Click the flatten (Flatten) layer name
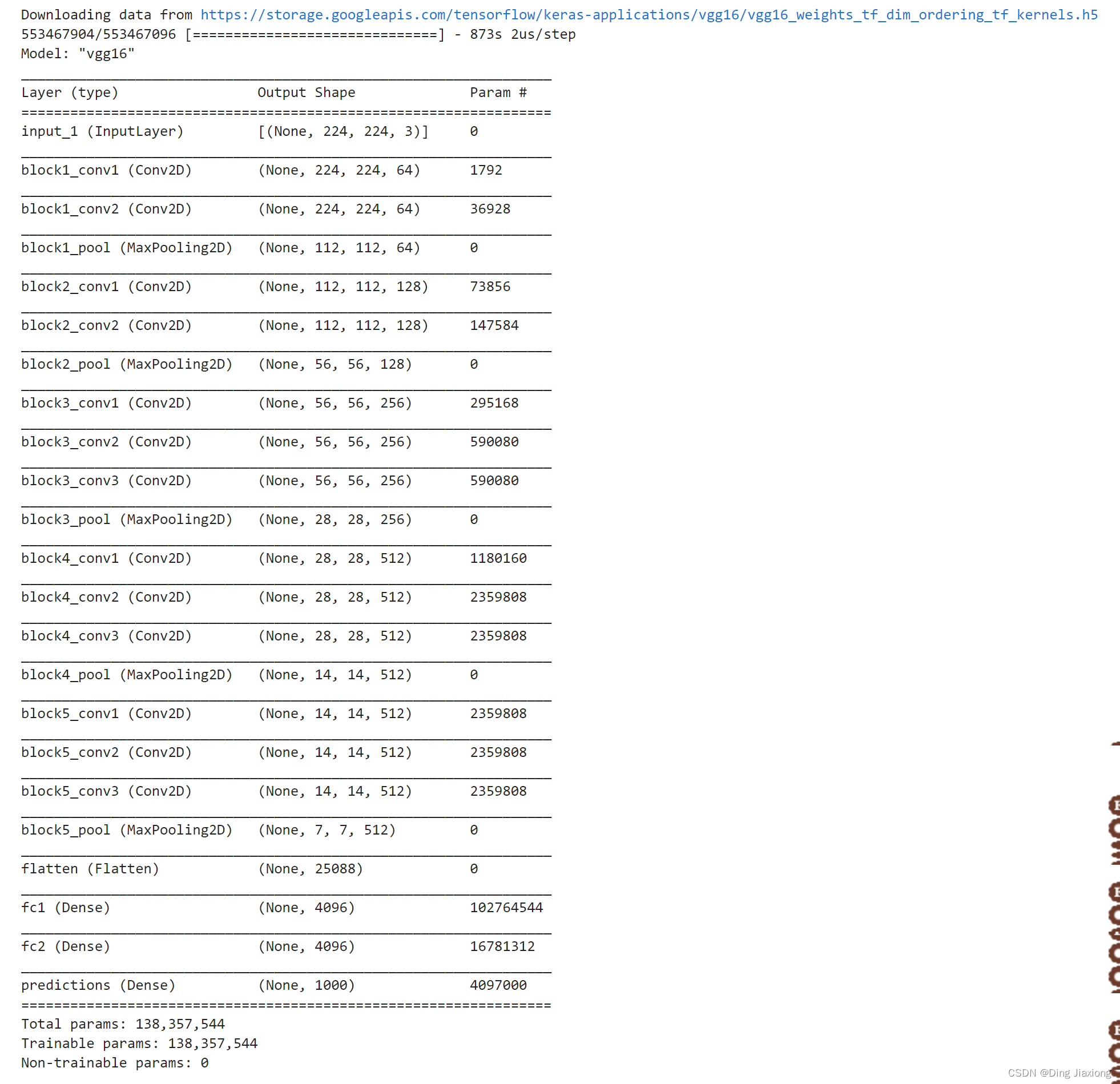1120x1084 pixels. click(x=90, y=869)
